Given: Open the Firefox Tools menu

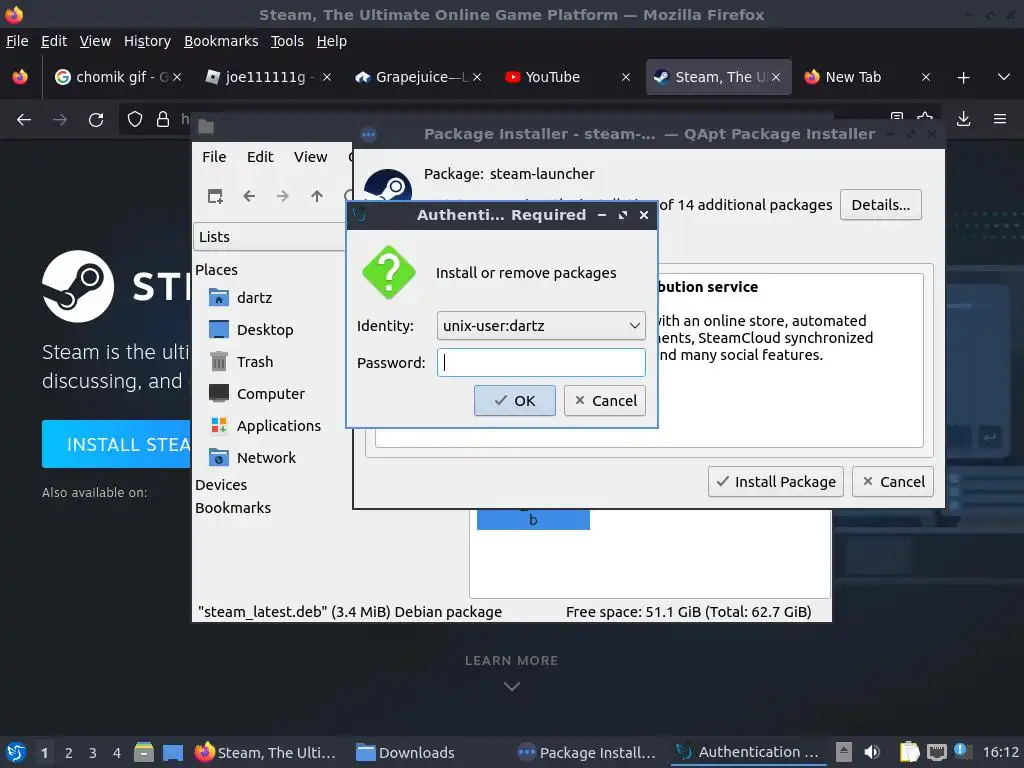Looking at the screenshot, I should (x=287, y=41).
